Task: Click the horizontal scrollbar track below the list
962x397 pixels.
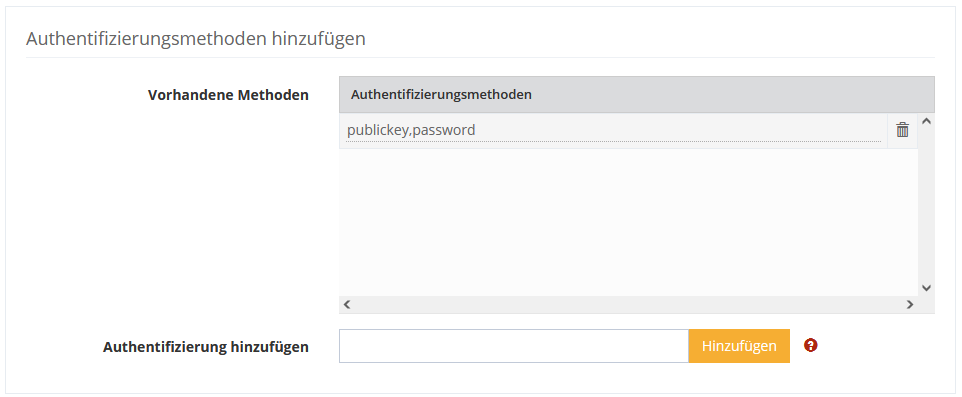Action: click(628, 304)
